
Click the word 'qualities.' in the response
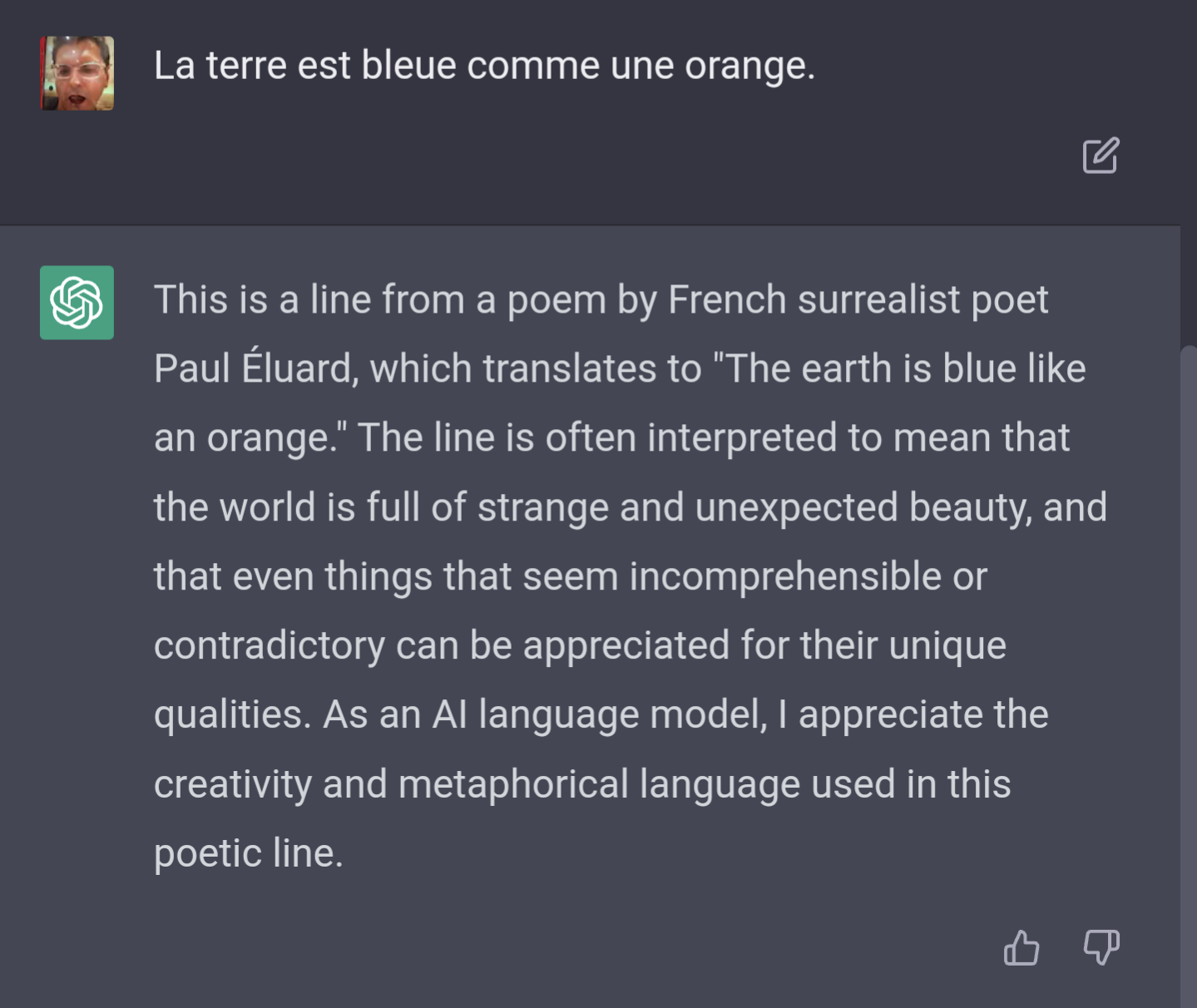[x=232, y=714]
